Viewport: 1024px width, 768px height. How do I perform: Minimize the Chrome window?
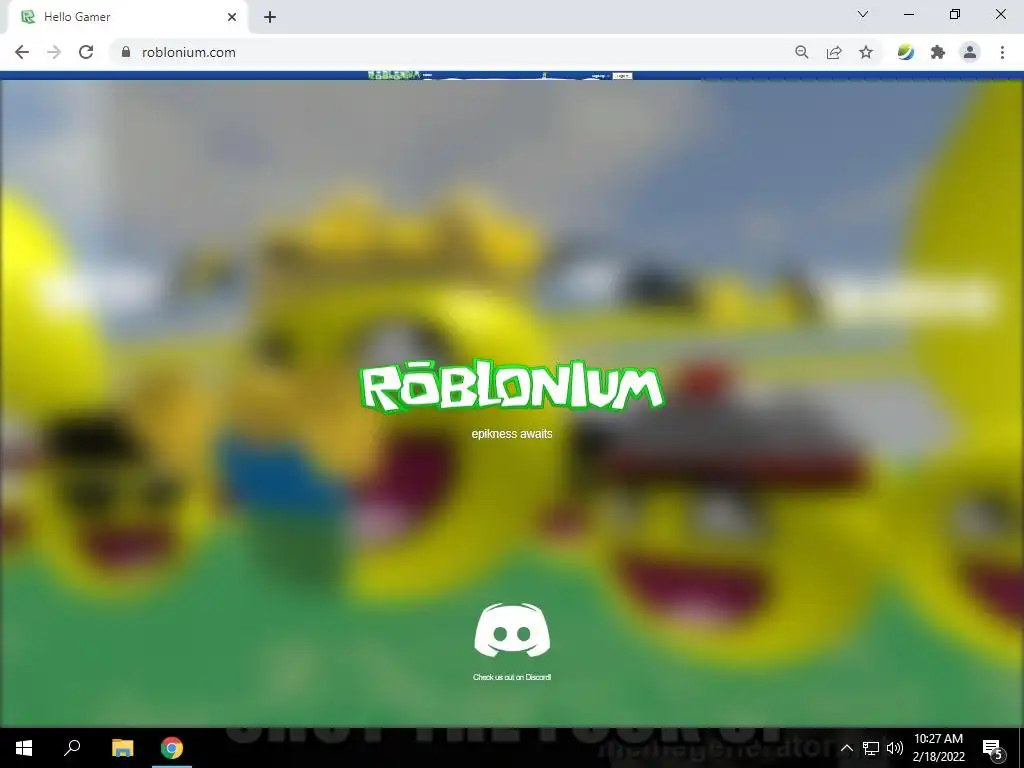click(908, 14)
